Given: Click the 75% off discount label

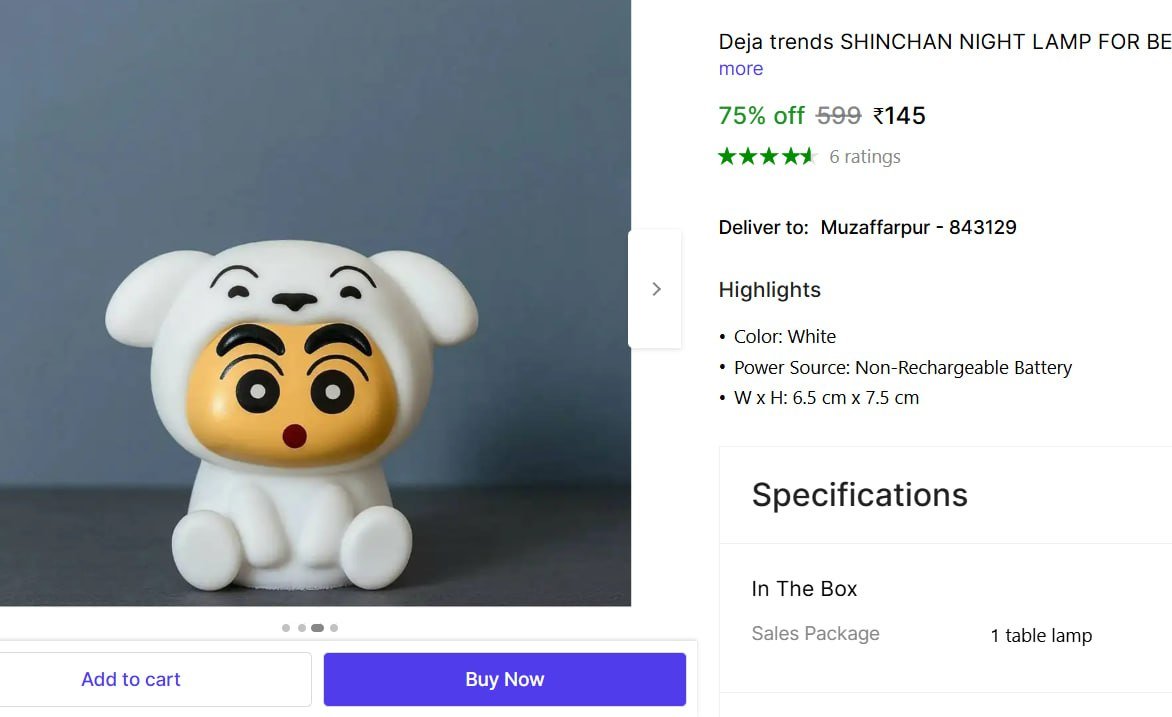Looking at the screenshot, I should (761, 116).
